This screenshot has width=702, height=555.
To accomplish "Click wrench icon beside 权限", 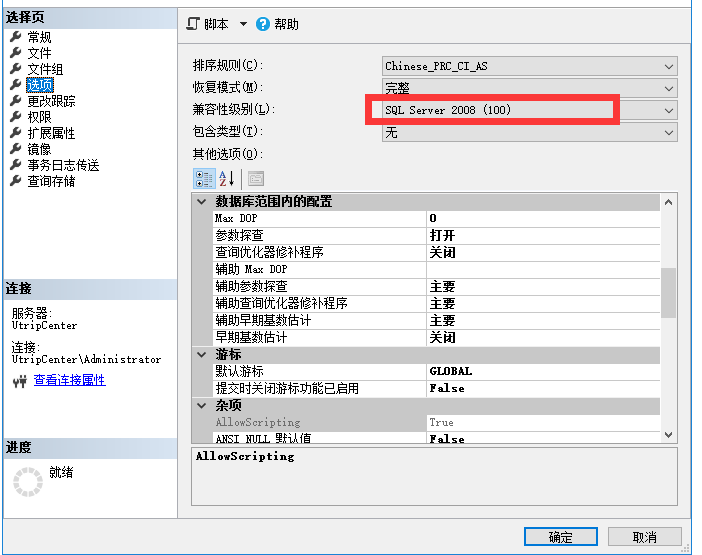I will [x=16, y=117].
